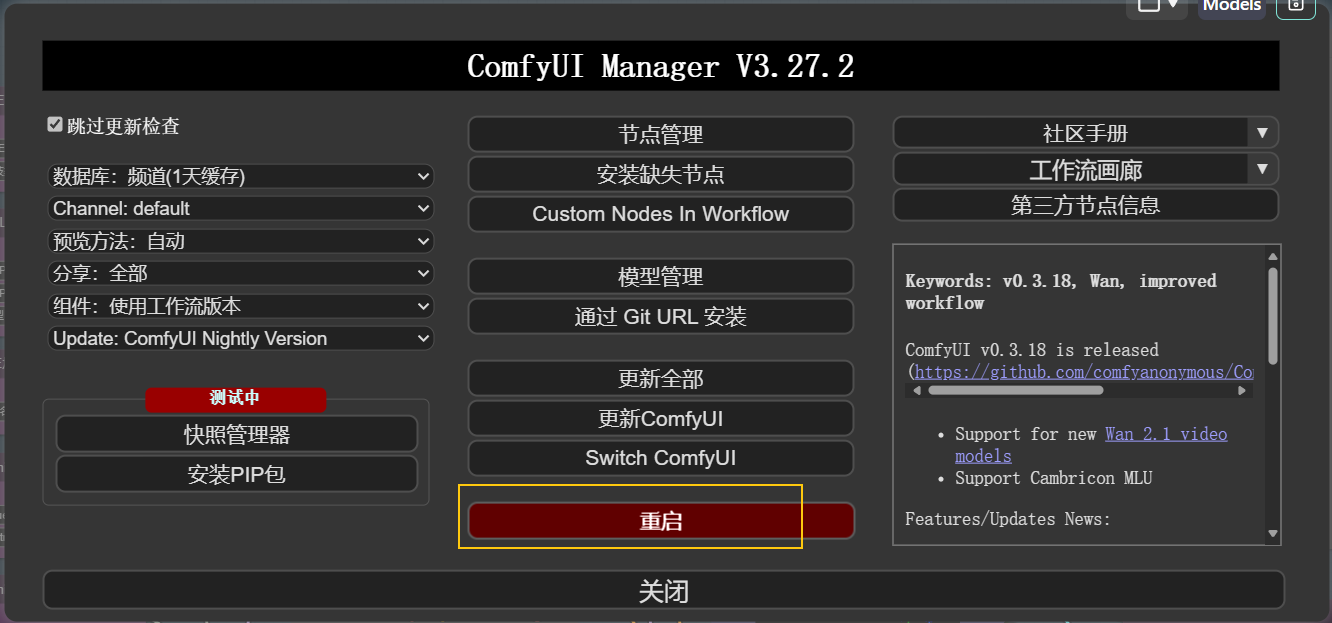
Task: Click 'Keywords: v0.3.18, Wan, improved workflow' text
Action: click(x=1061, y=292)
